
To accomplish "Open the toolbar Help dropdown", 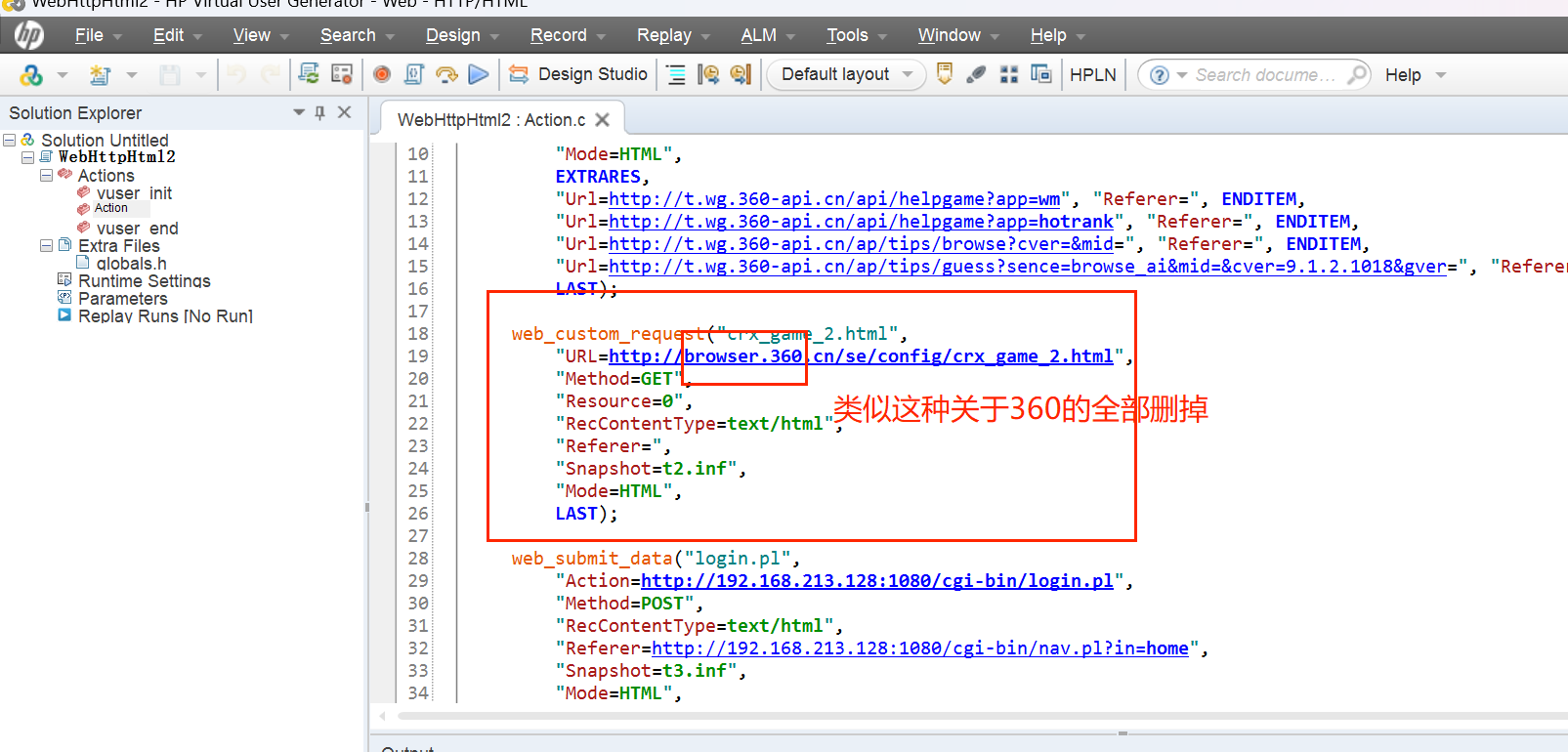I will (x=1415, y=75).
